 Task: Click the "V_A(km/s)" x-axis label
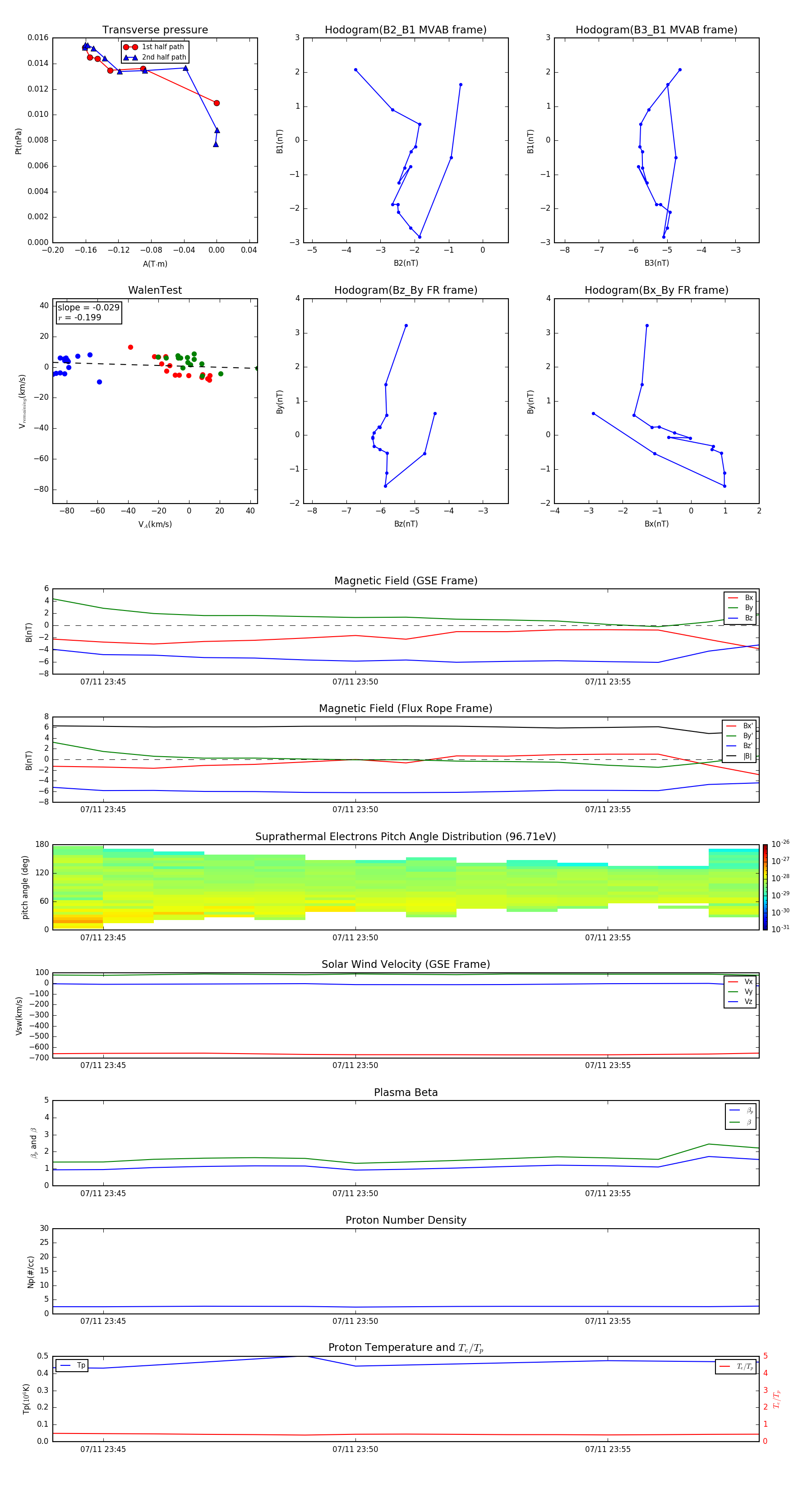click(155, 524)
